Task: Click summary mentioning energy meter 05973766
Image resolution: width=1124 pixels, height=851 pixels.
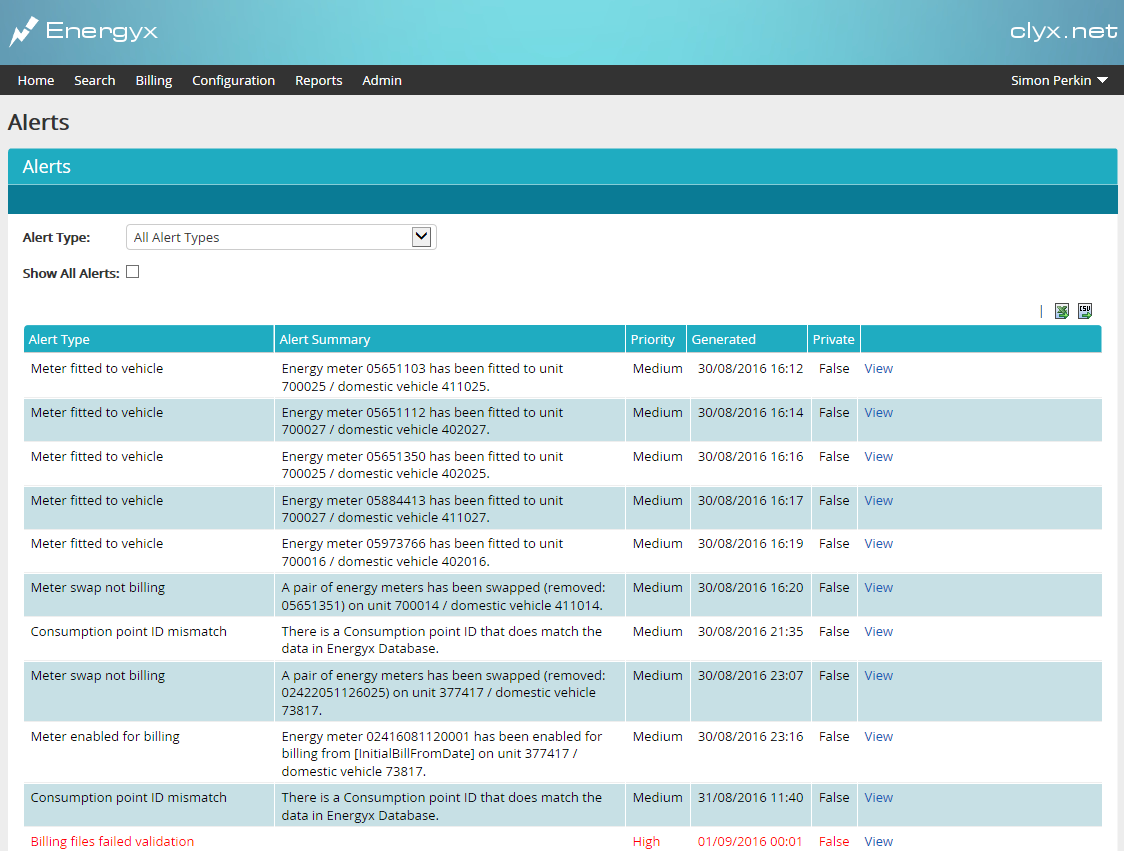Action: (x=422, y=552)
